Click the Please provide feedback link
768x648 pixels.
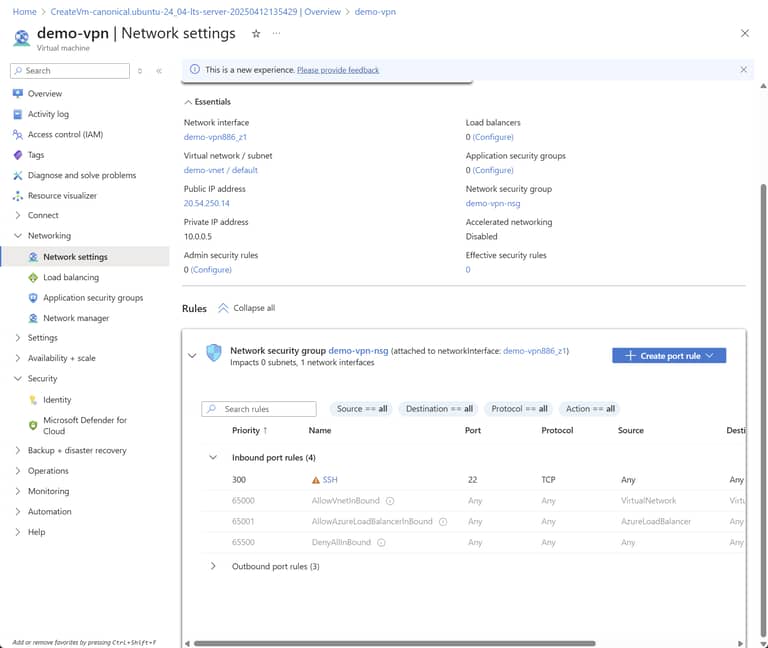pos(338,70)
